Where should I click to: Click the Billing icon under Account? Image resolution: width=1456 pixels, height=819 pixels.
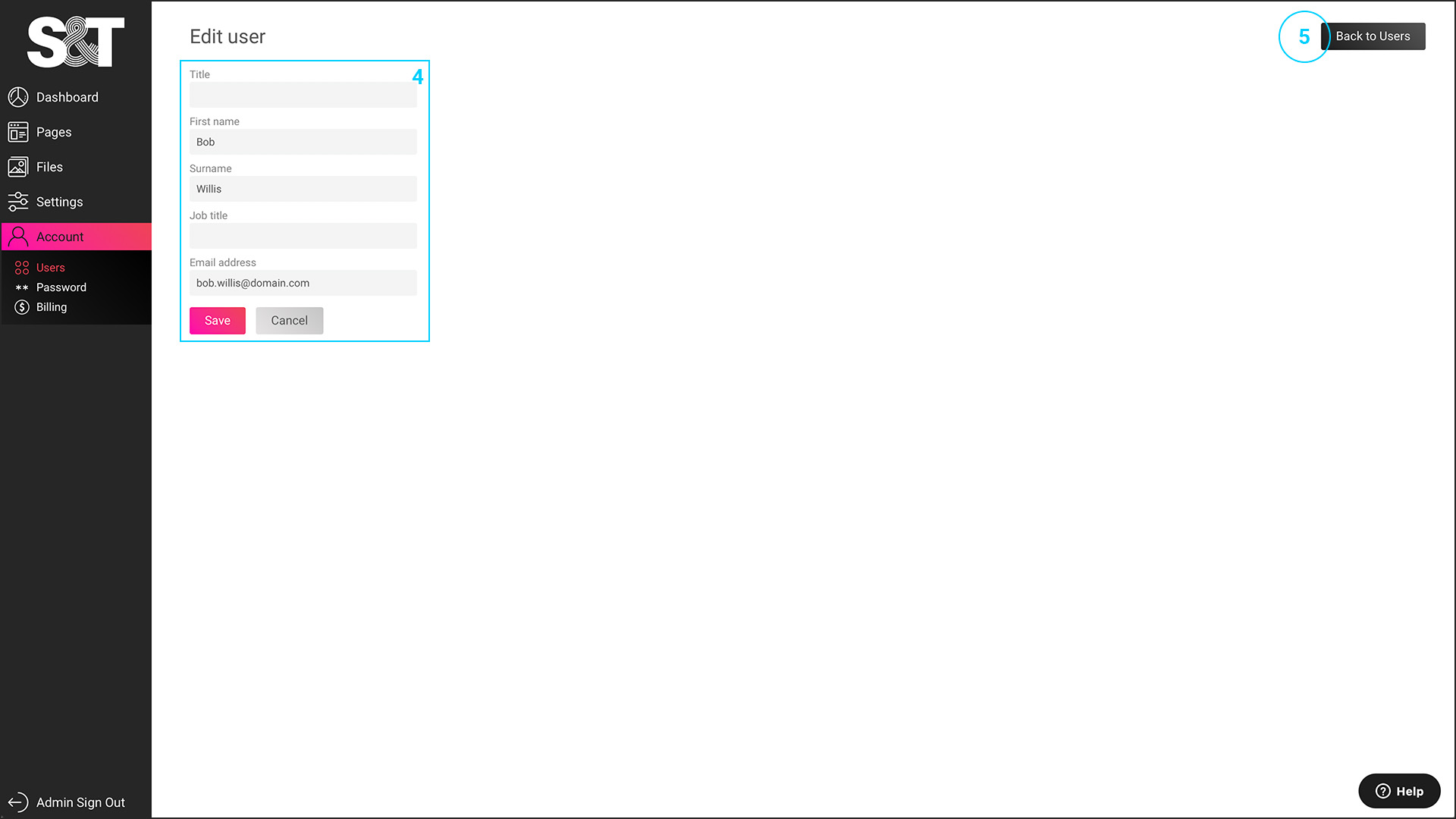click(x=23, y=306)
